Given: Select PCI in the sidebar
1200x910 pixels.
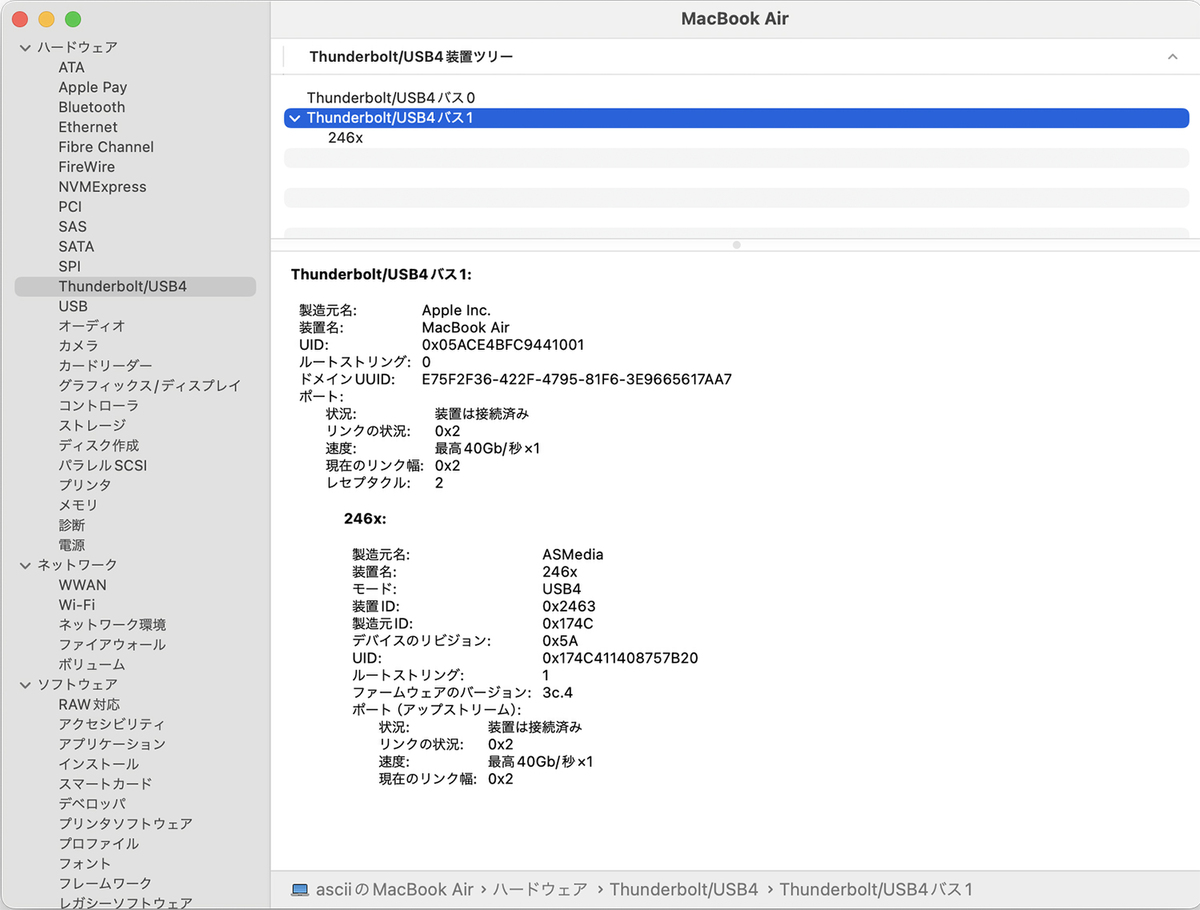Looking at the screenshot, I should point(70,207).
